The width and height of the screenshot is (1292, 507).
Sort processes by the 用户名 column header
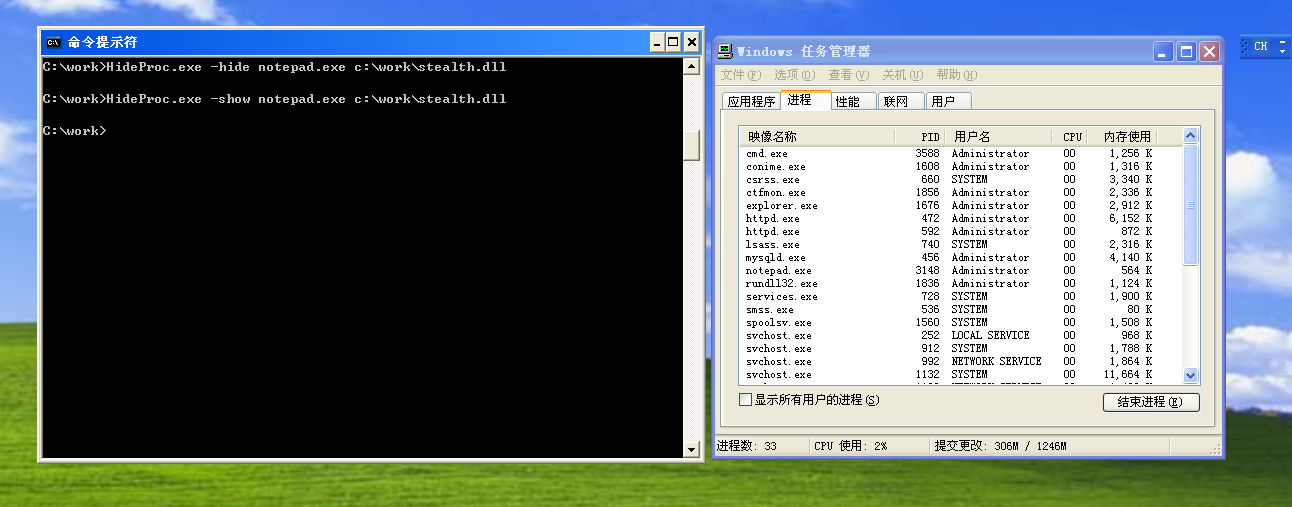coord(999,136)
